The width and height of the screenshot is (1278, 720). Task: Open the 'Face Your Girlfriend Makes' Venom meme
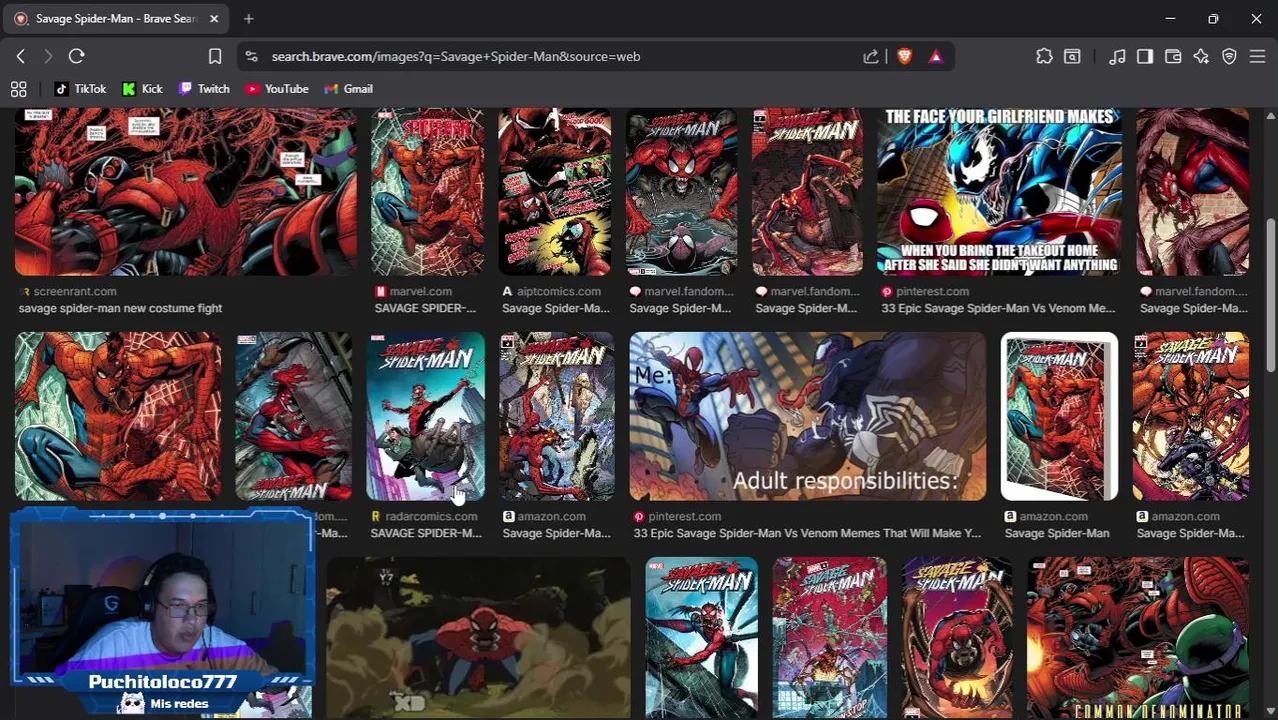1000,191
